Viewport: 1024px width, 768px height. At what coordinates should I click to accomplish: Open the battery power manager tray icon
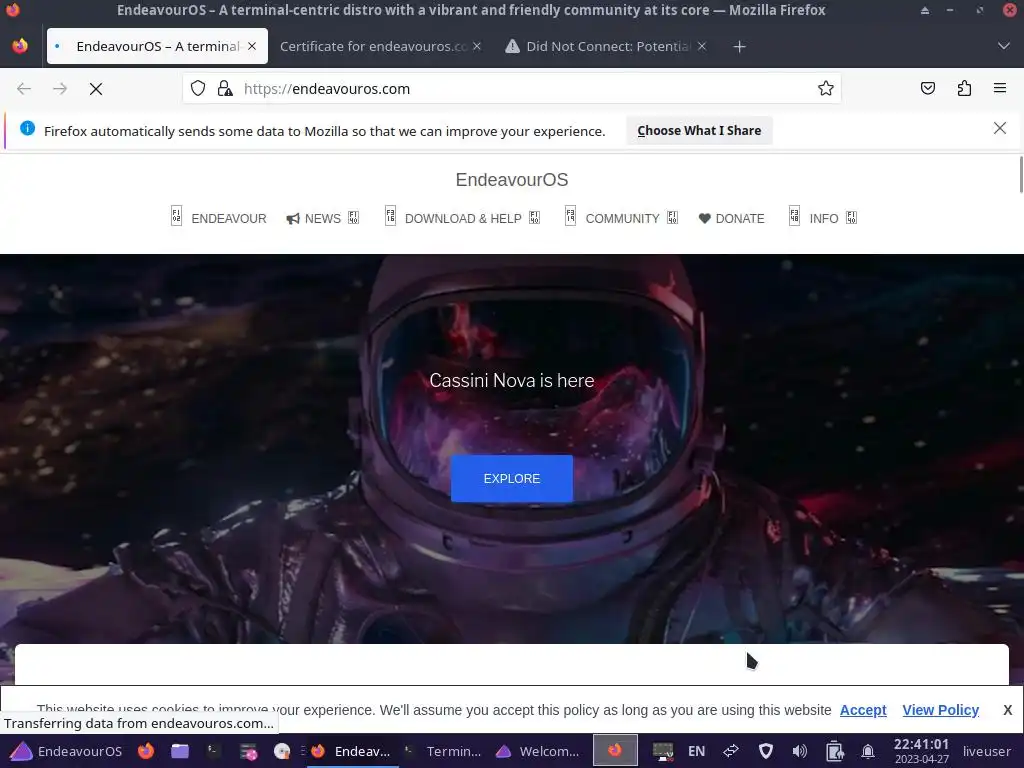835,751
